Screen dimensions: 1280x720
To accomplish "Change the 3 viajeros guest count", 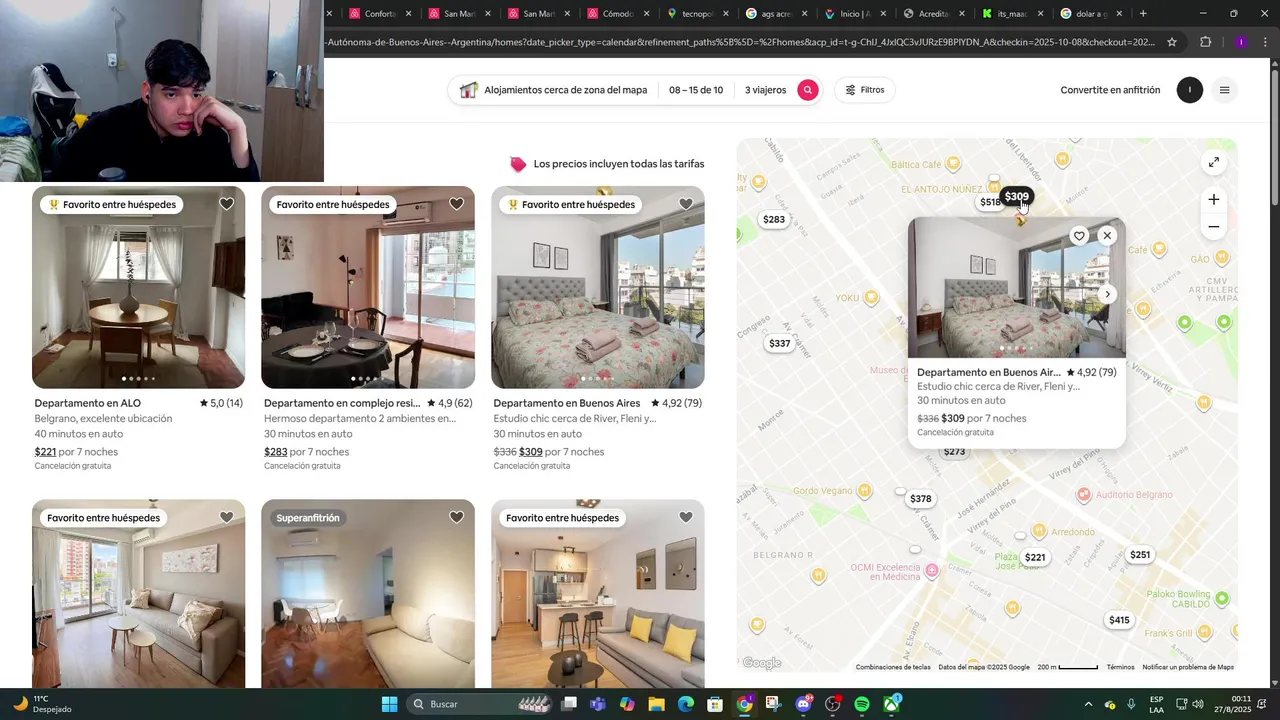I will [765, 90].
